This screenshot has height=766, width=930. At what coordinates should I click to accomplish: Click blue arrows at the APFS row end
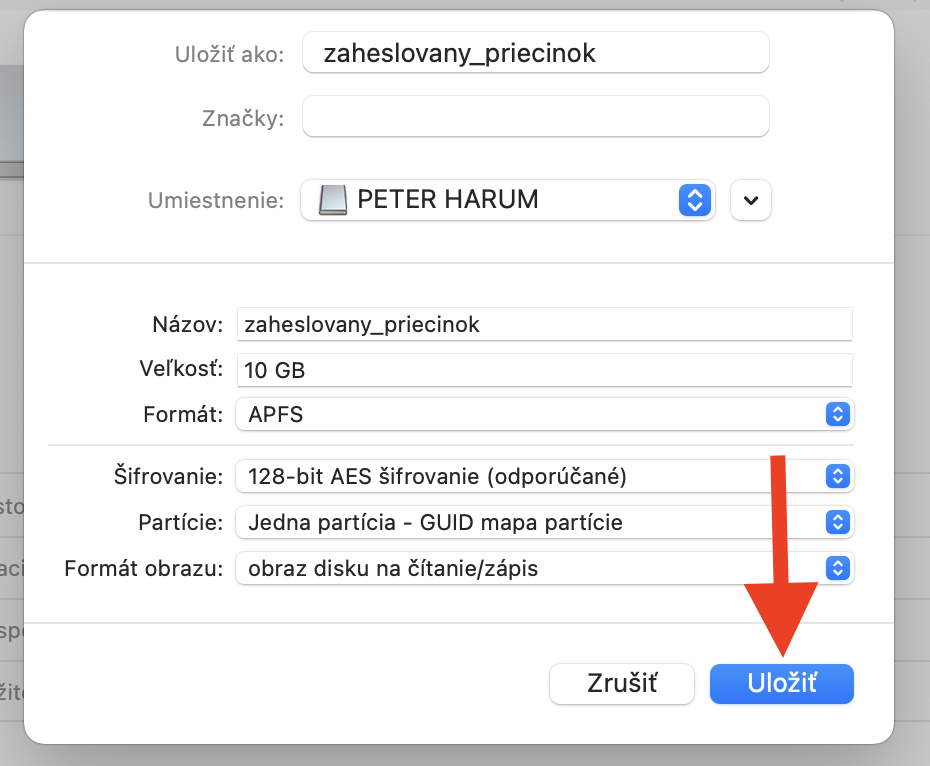(837, 414)
